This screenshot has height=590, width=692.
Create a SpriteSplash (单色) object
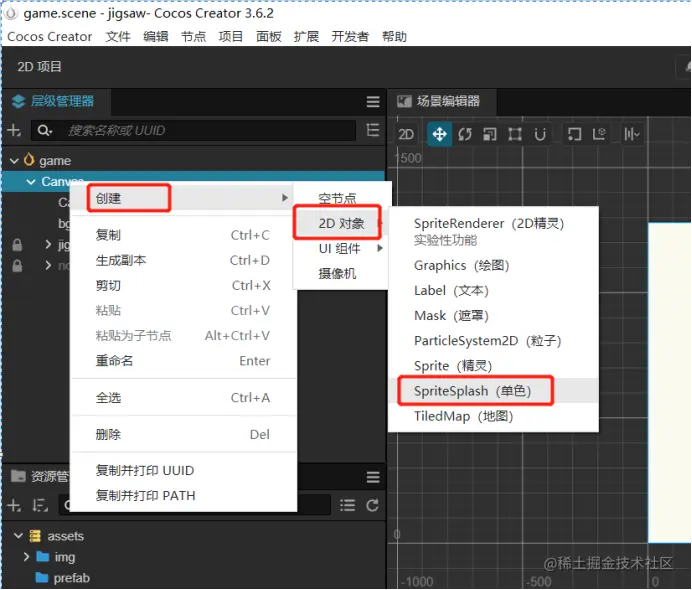click(x=493, y=391)
